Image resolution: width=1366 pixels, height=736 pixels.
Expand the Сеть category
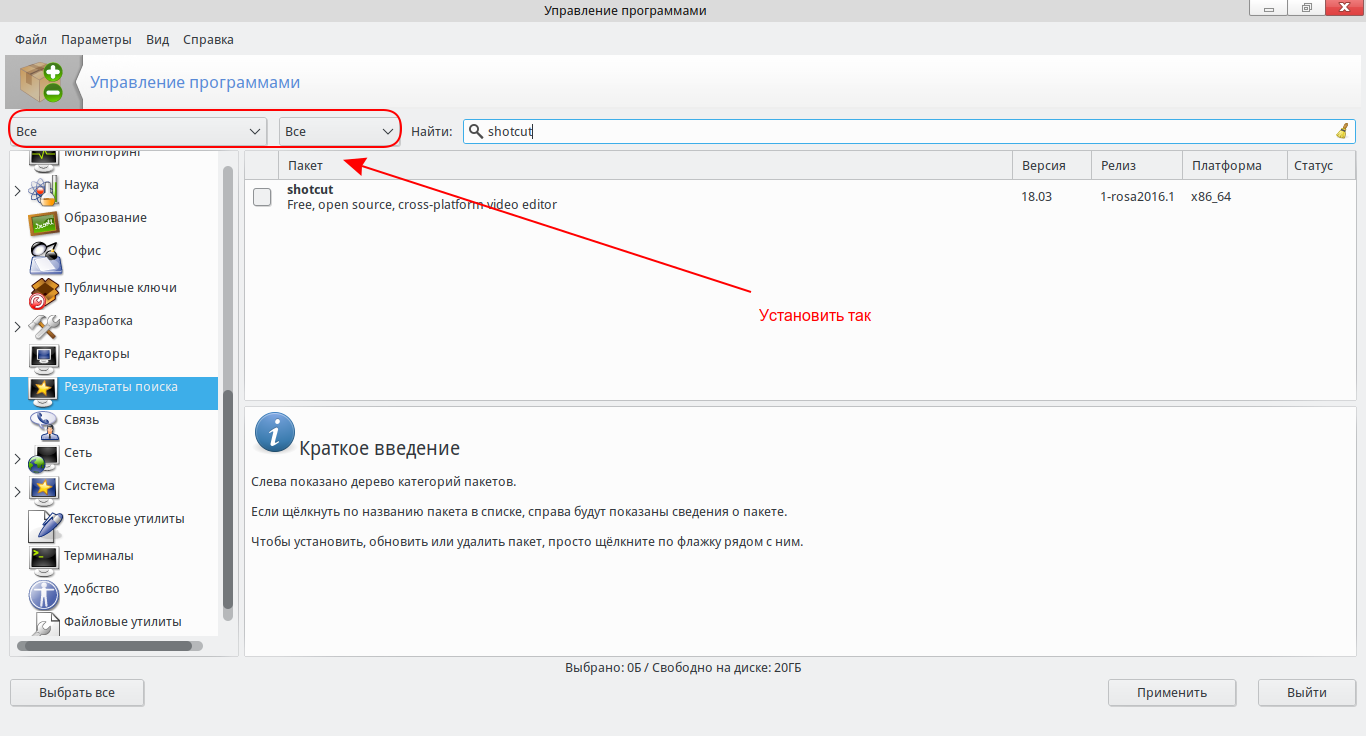point(18,459)
